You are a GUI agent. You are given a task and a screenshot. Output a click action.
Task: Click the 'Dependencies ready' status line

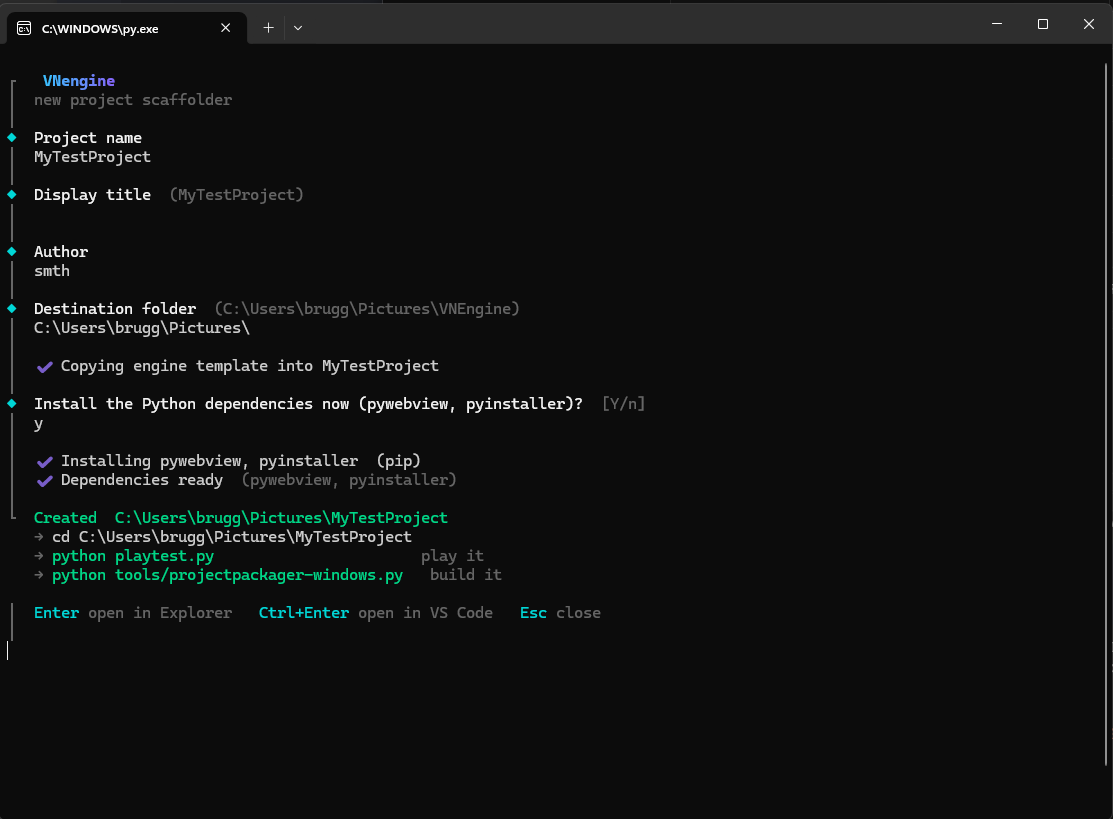tap(142, 480)
